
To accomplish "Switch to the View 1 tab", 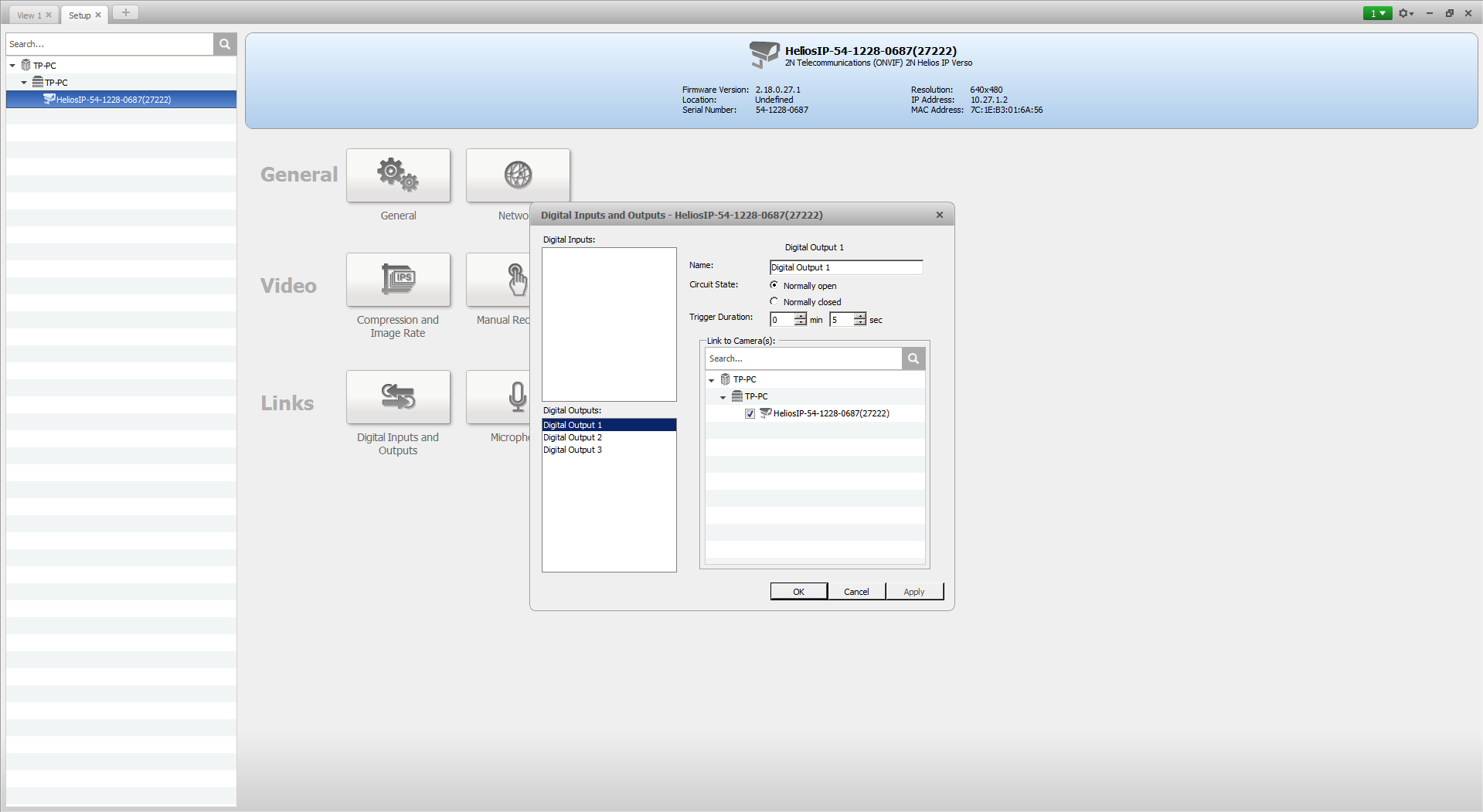I will click(29, 15).
